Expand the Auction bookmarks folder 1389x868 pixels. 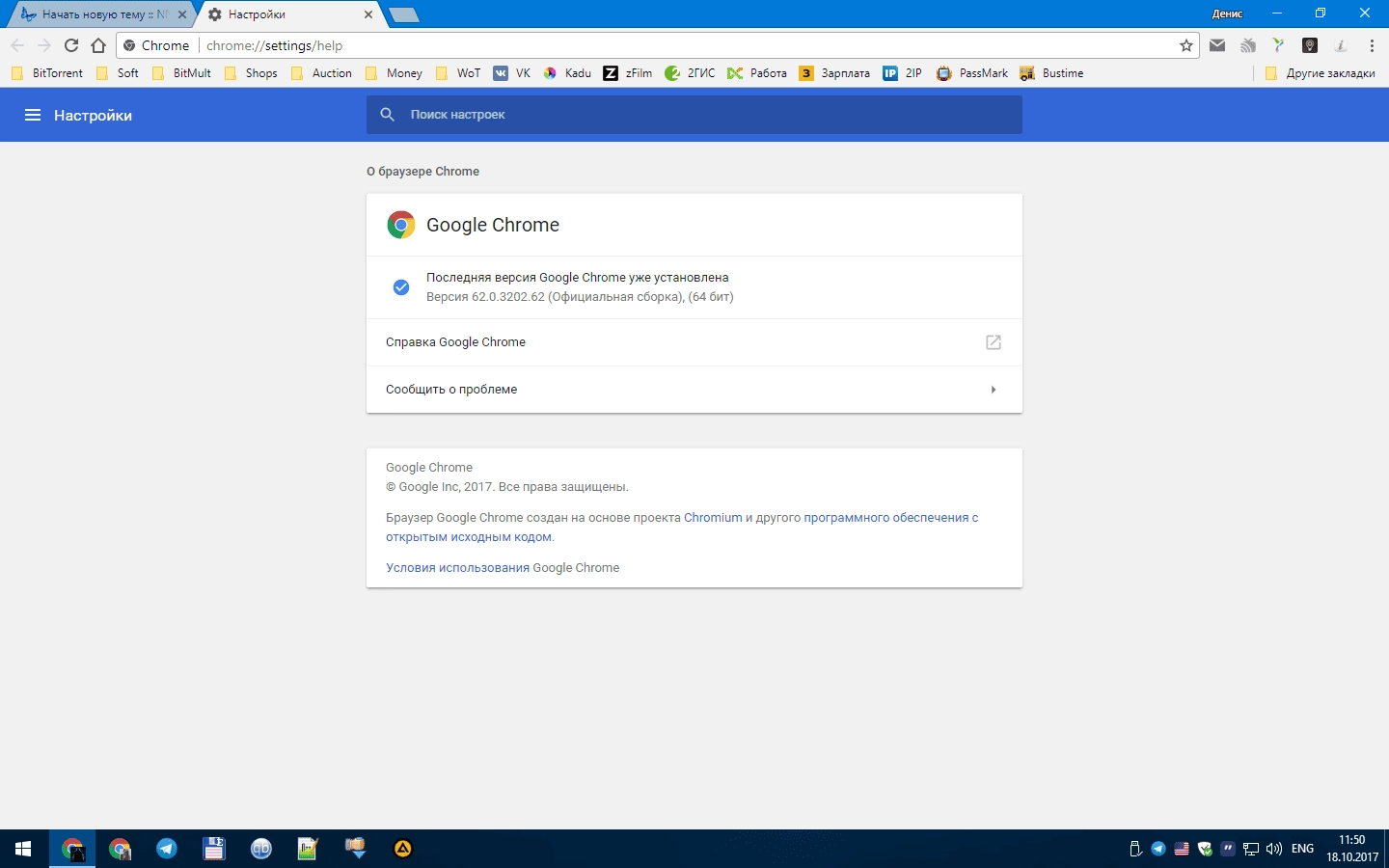[322, 73]
